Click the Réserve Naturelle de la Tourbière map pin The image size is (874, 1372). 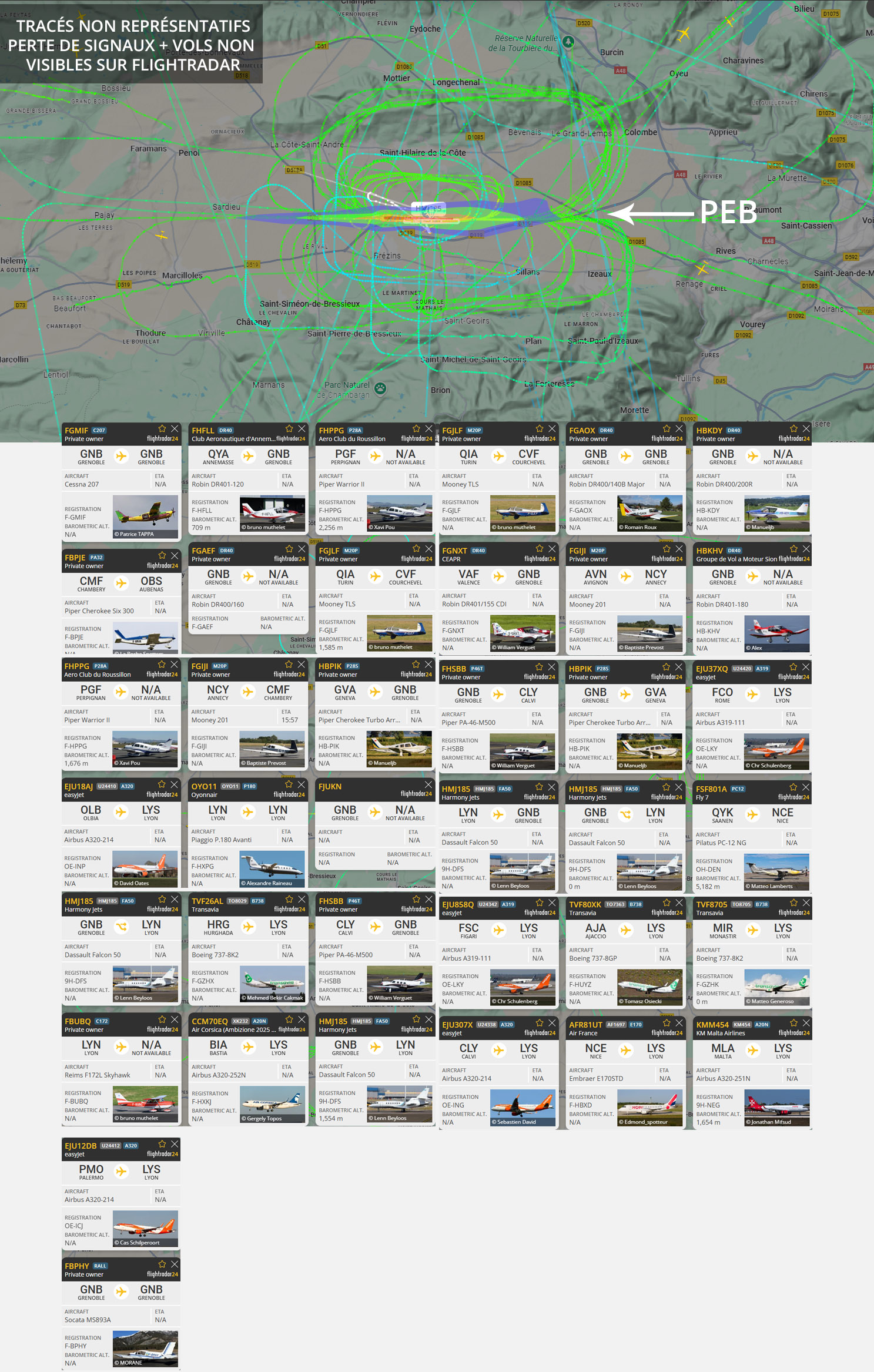click(x=568, y=42)
